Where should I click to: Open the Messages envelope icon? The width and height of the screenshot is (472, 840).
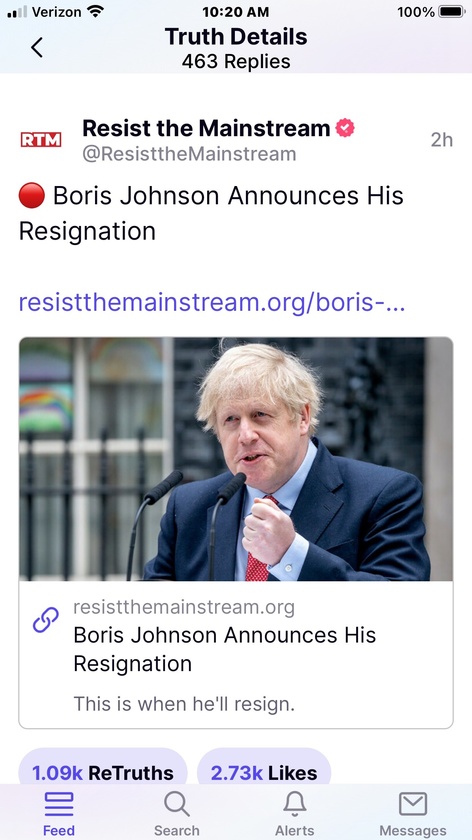tap(413, 804)
